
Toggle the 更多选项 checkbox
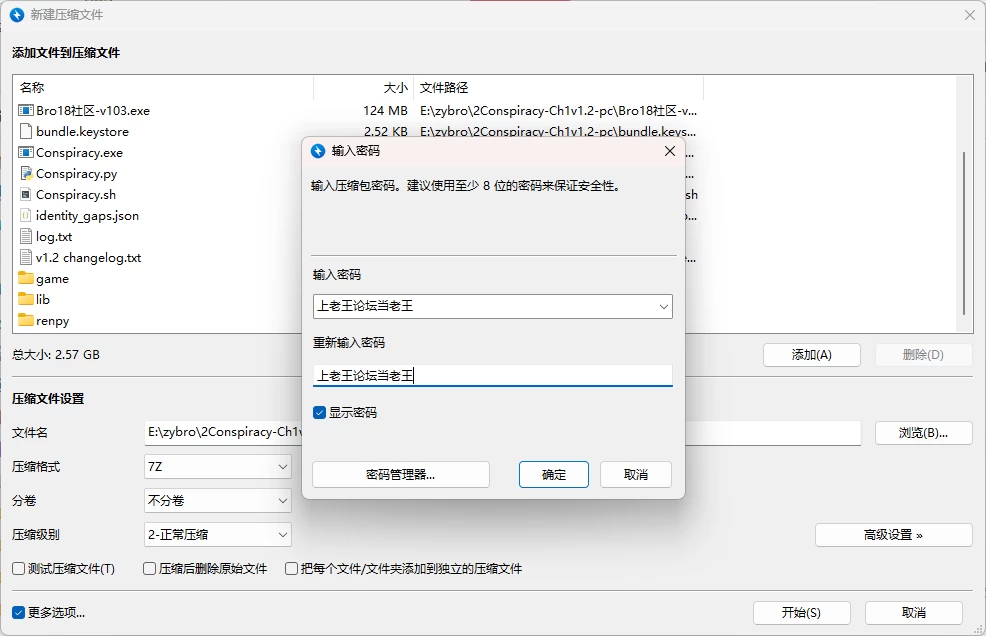18,613
